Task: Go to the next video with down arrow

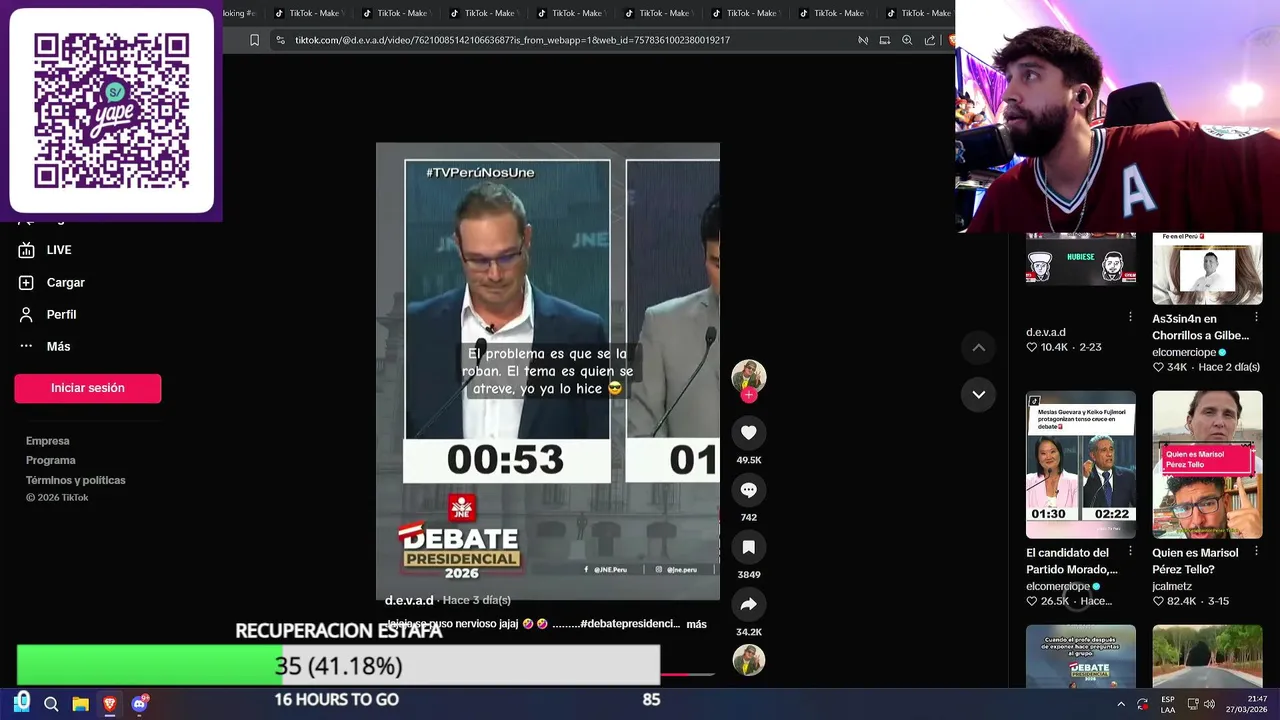Action: pos(979,394)
